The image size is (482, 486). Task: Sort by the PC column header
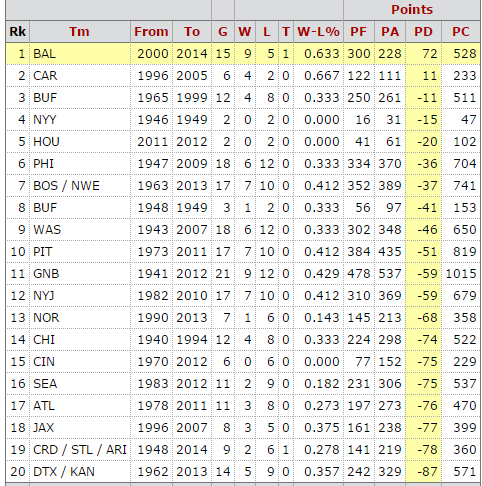click(461, 32)
